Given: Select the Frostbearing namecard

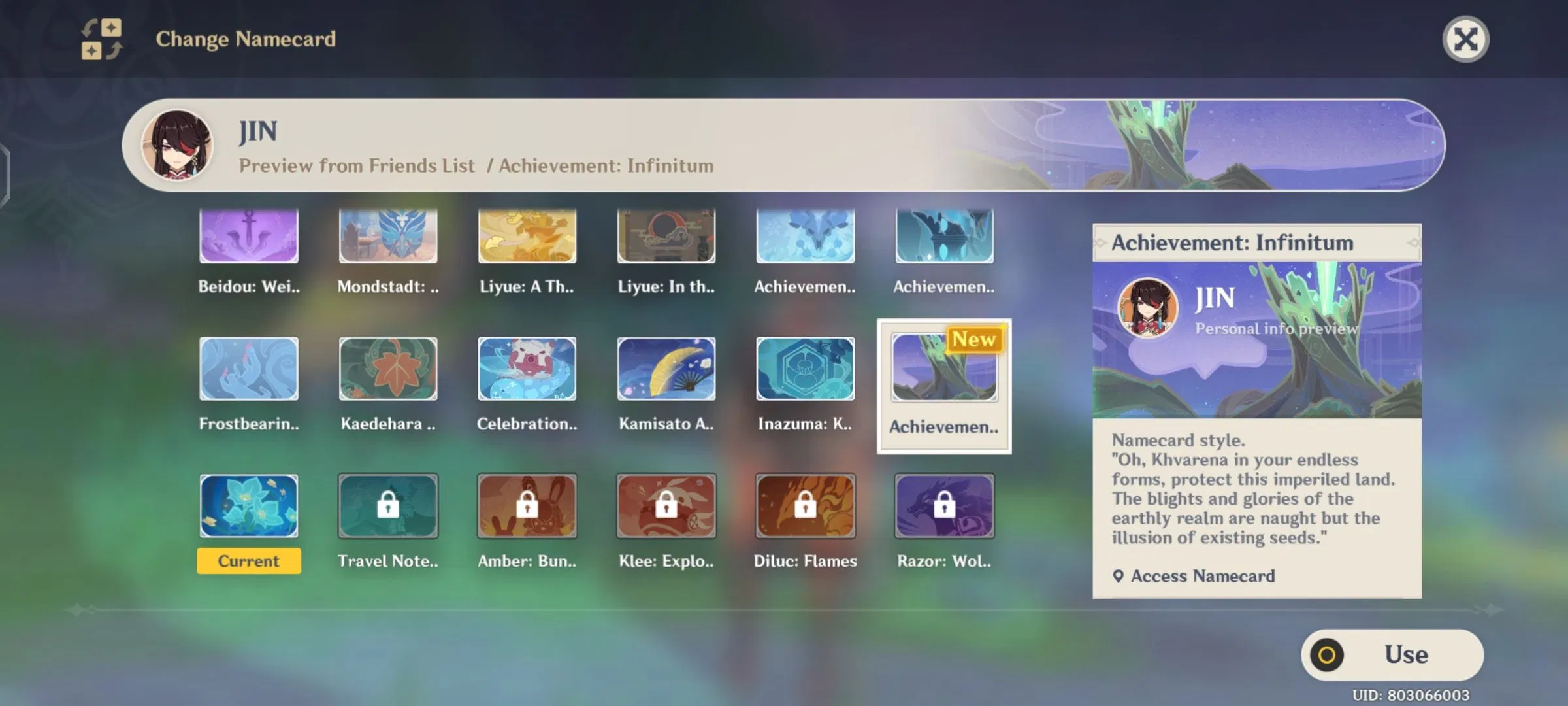Looking at the screenshot, I should click(249, 369).
